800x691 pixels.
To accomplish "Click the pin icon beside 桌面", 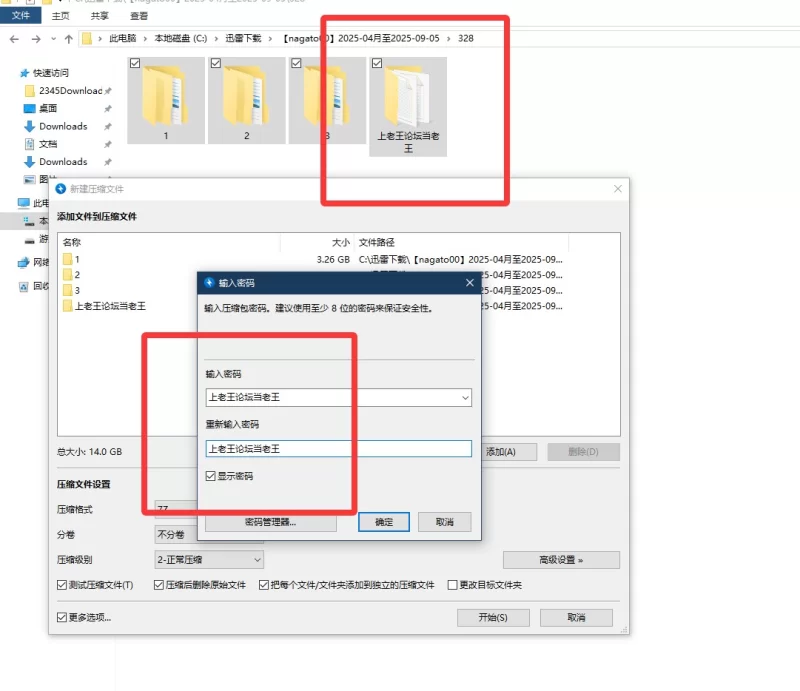I will point(108,109).
